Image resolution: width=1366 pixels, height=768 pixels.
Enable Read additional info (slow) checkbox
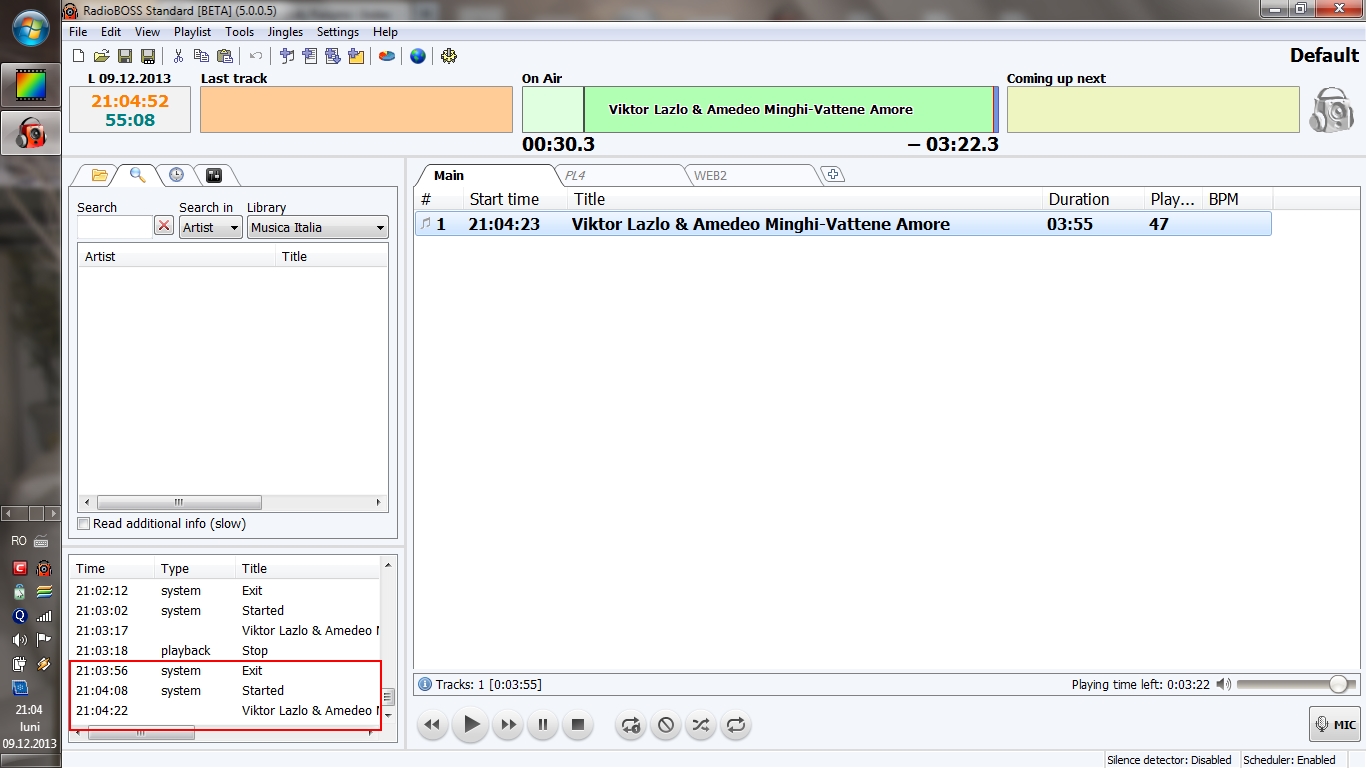(84, 523)
